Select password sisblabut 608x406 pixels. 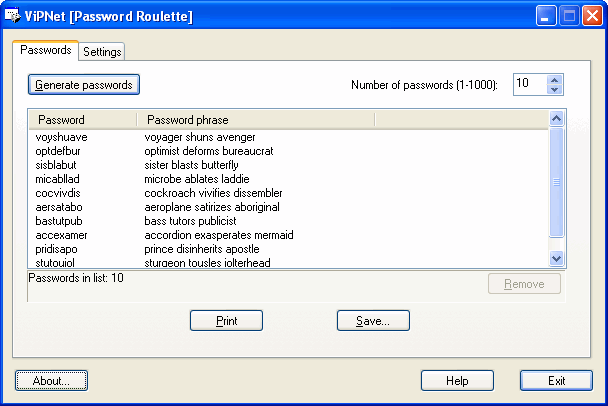[x=56, y=165]
